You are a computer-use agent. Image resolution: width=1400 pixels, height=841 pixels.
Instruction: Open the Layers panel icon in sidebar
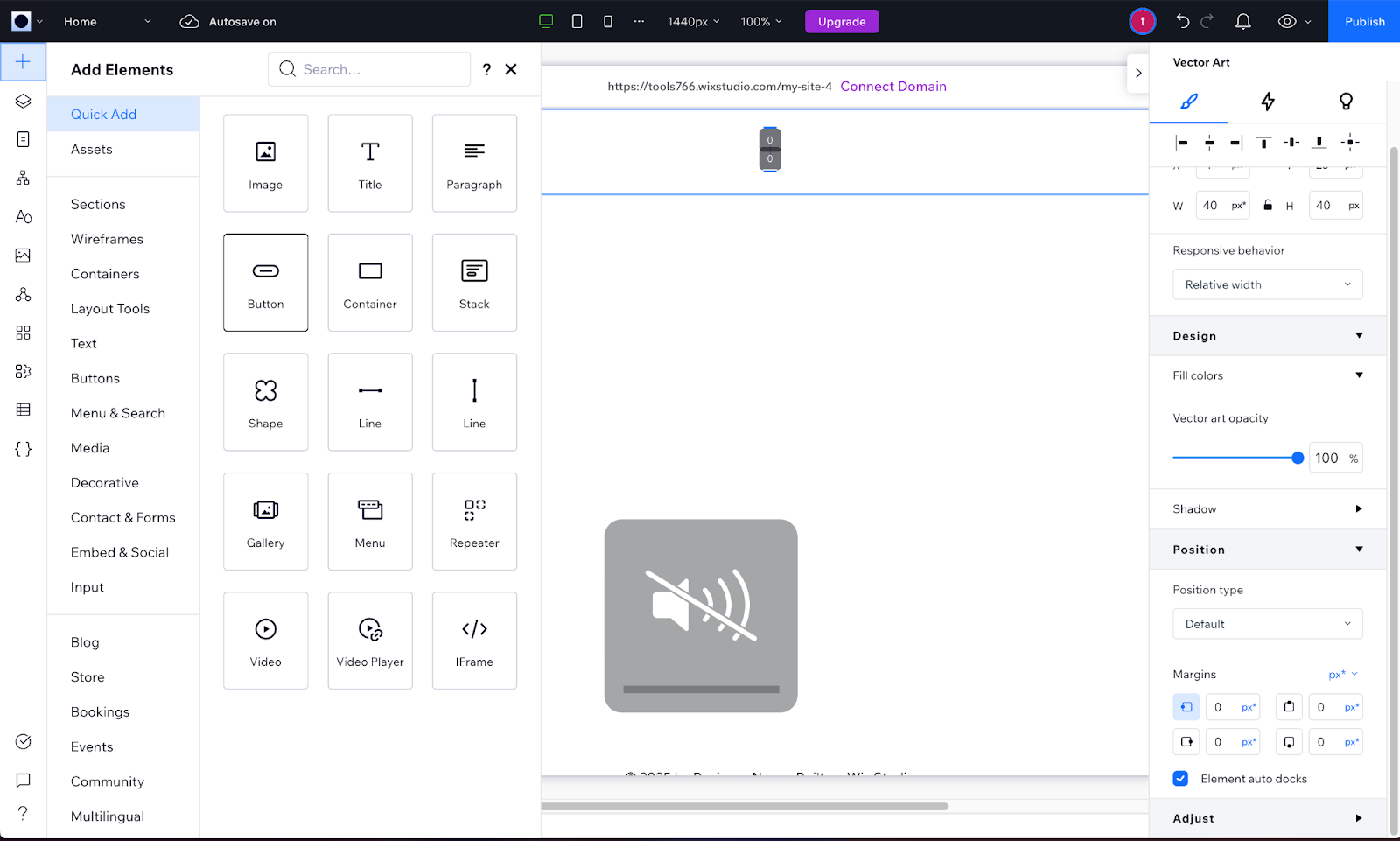click(24, 101)
